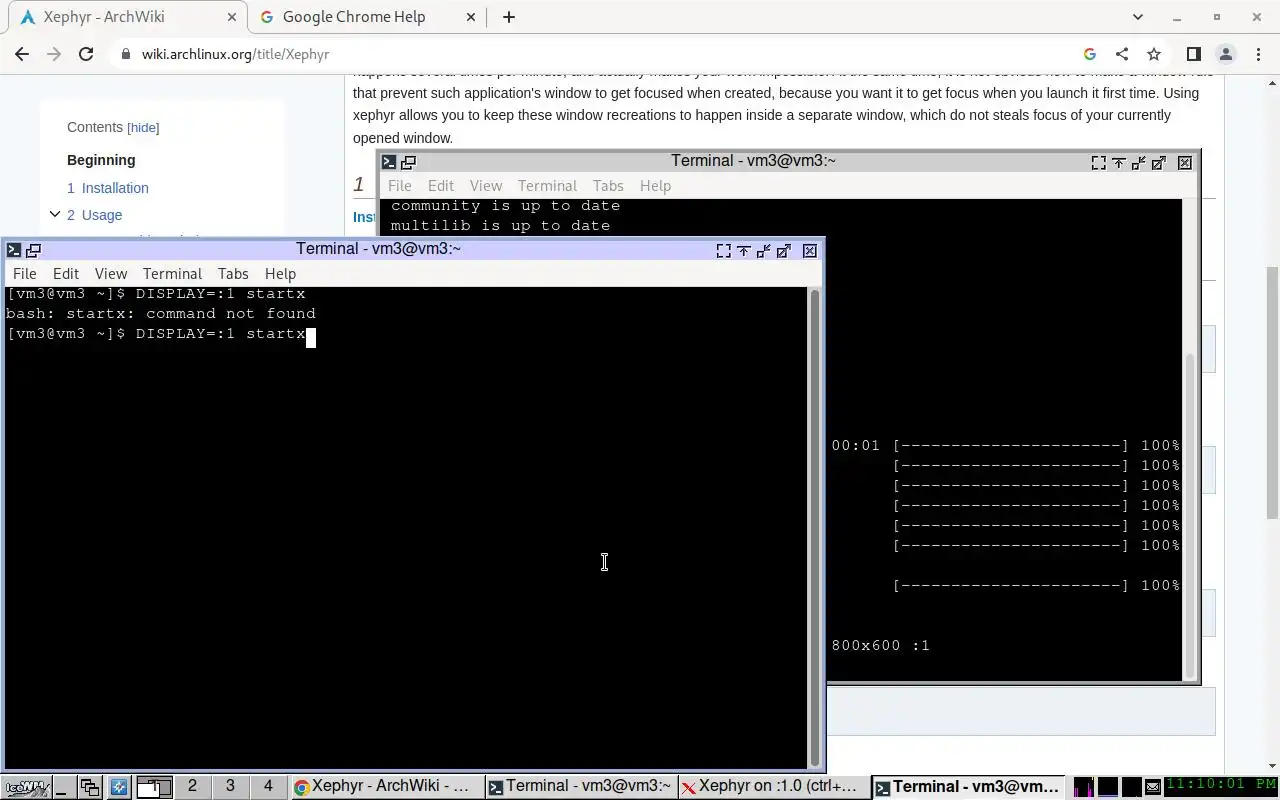Jump to 2 Usage section
Image resolution: width=1280 pixels, height=800 pixels.
click(x=95, y=215)
